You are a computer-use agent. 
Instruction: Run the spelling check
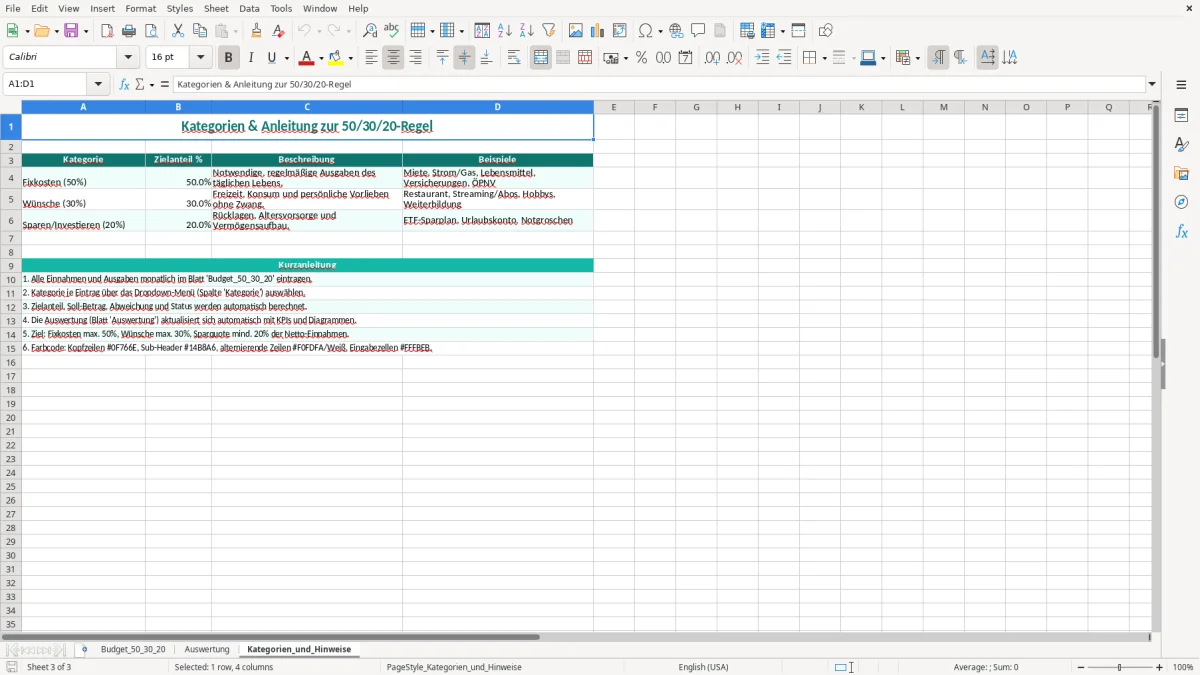point(391,31)
